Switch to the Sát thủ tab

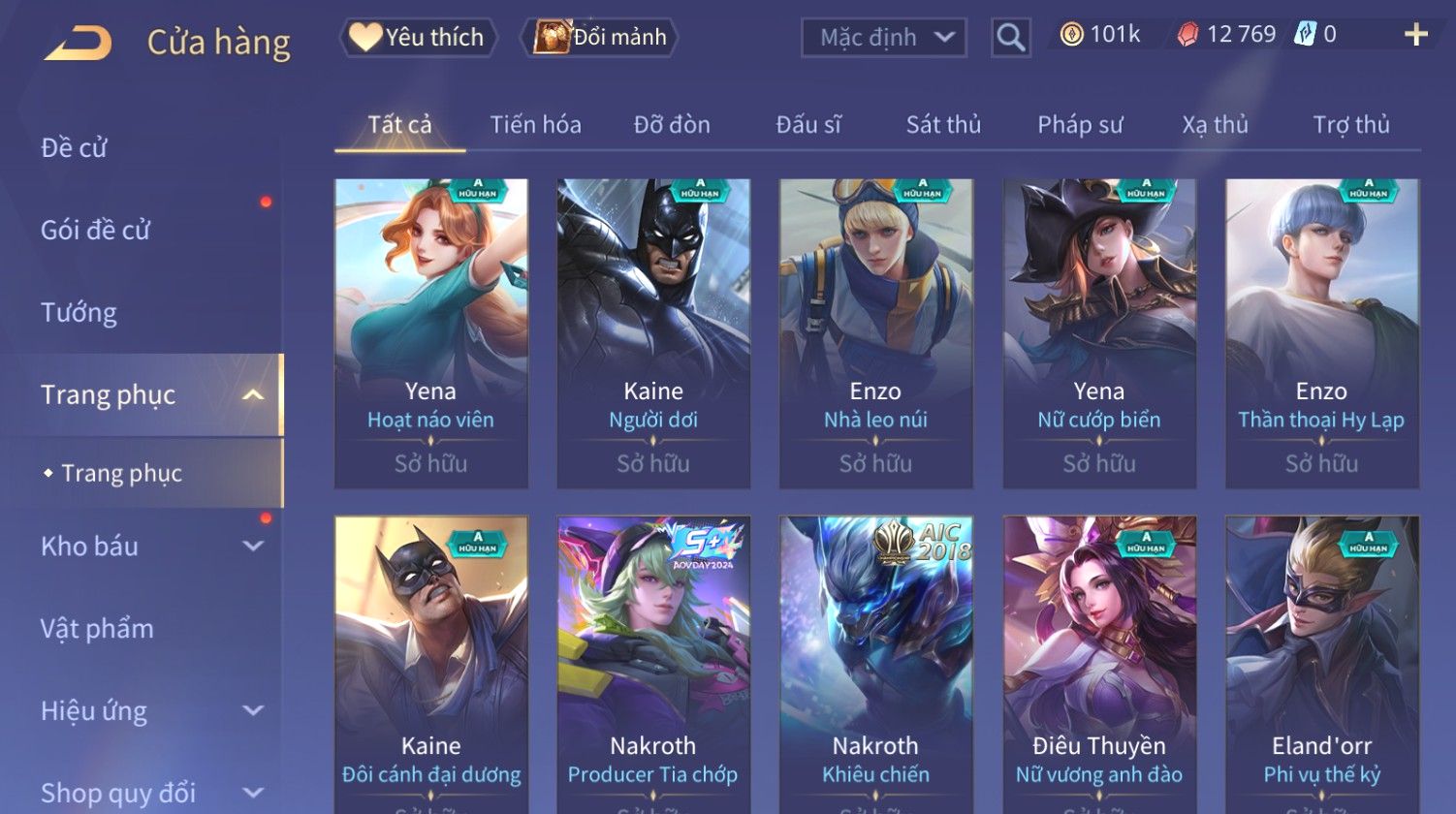[943, 125]
